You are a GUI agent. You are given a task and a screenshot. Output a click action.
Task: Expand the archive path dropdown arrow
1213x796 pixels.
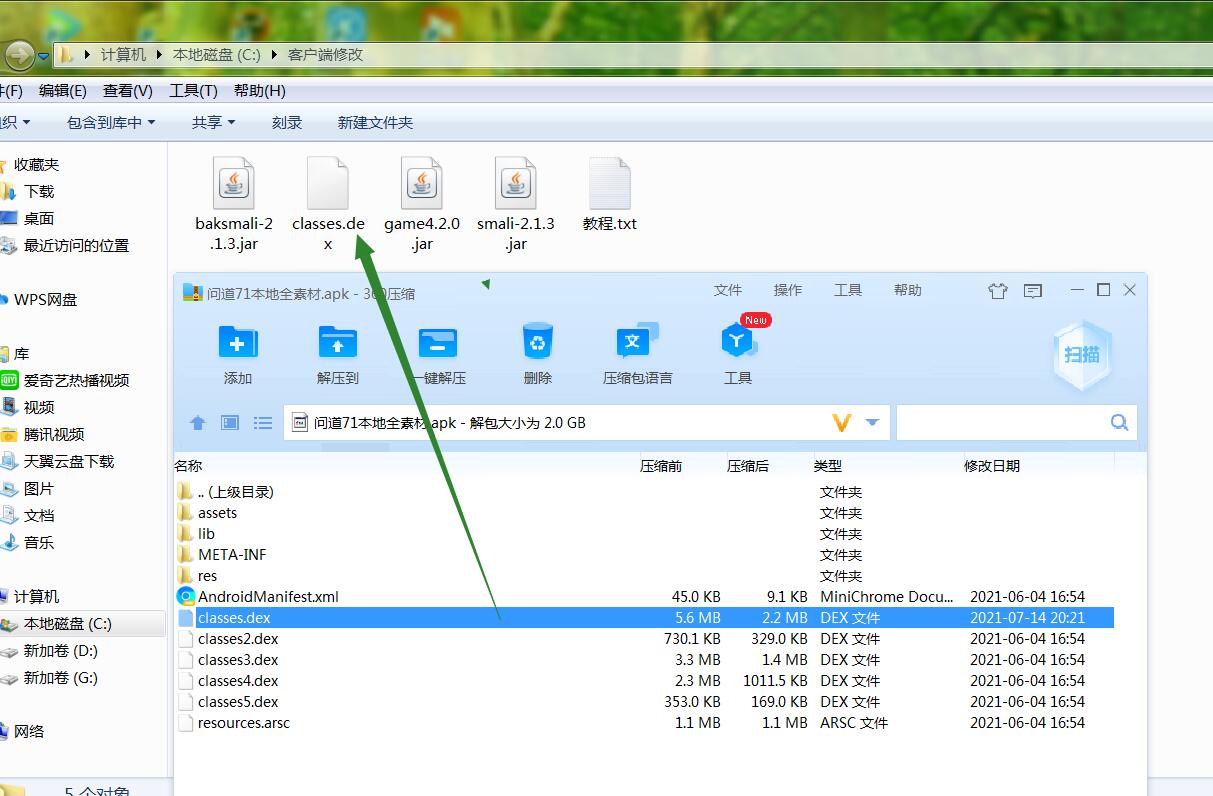(x=872, y=423)
